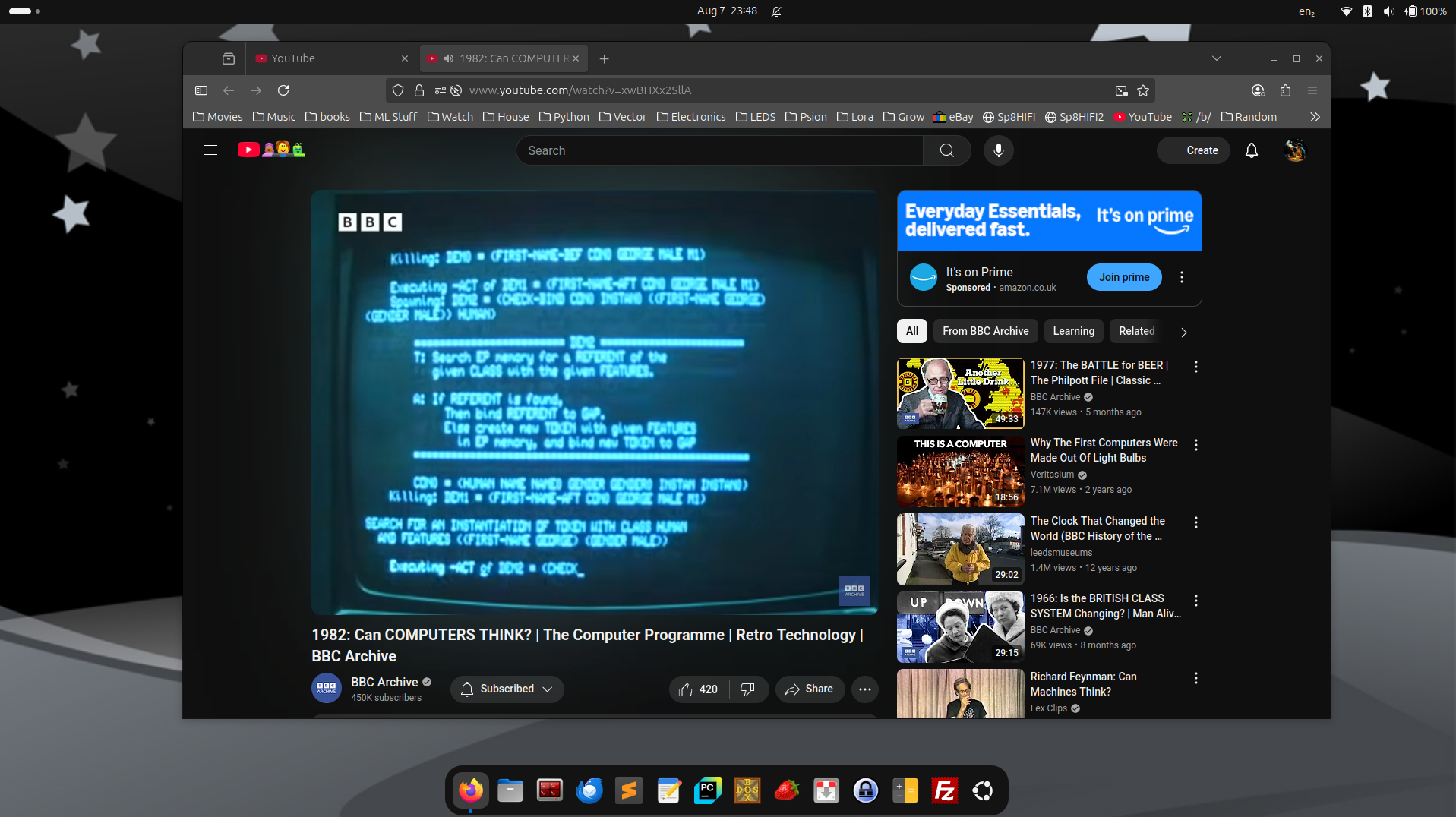Open the Sp8HIFI bookmark
The image size is (1456, 817).
point(1009,117)
